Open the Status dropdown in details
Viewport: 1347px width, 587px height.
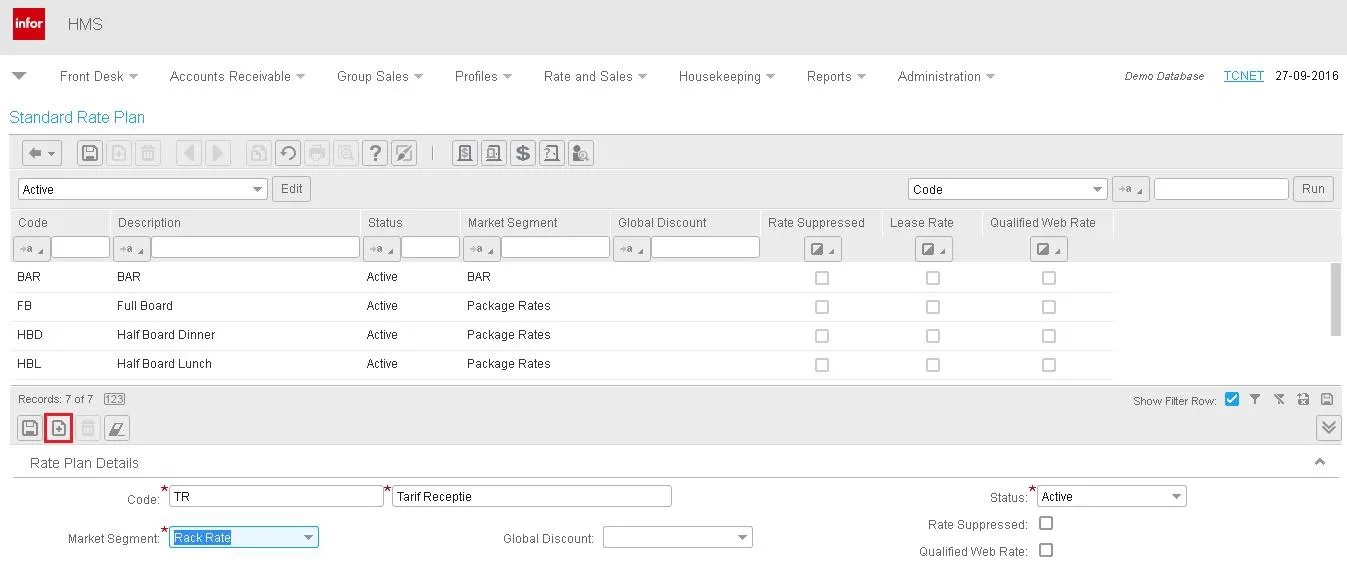tap(1176, 497)
